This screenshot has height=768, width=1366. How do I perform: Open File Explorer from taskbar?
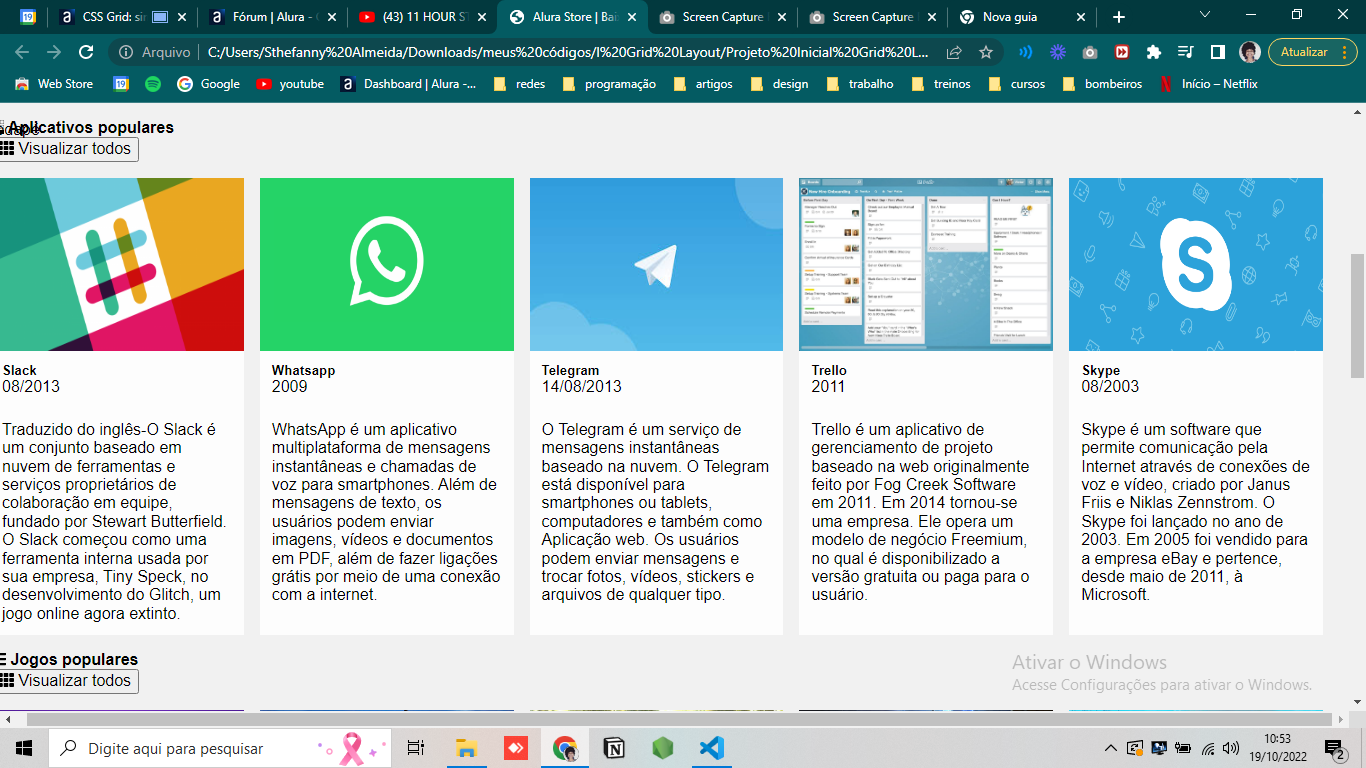click(x=466, y=748)
